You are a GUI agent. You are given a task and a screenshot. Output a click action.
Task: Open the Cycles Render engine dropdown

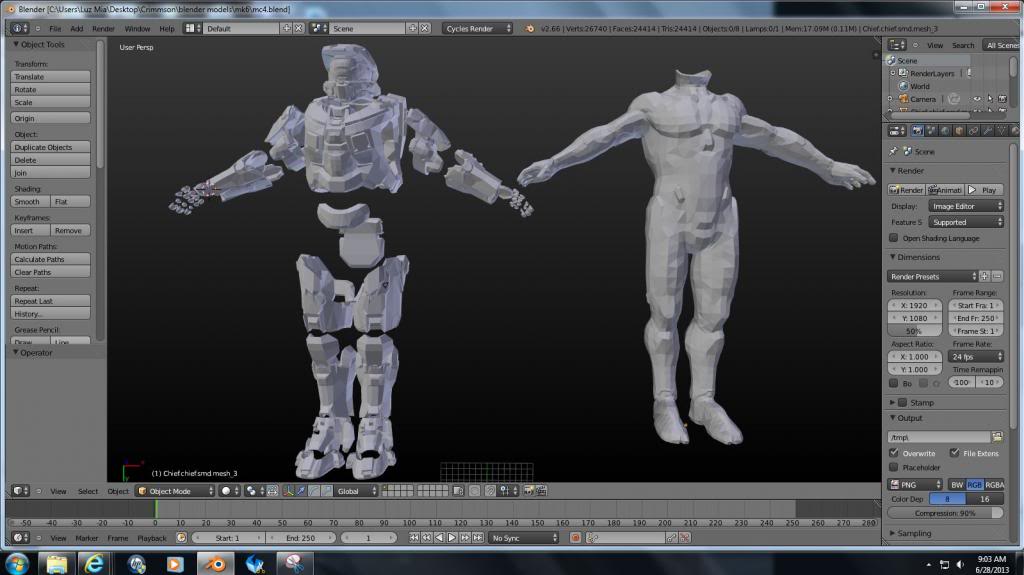pyautogui.click(x=477, y=29)
